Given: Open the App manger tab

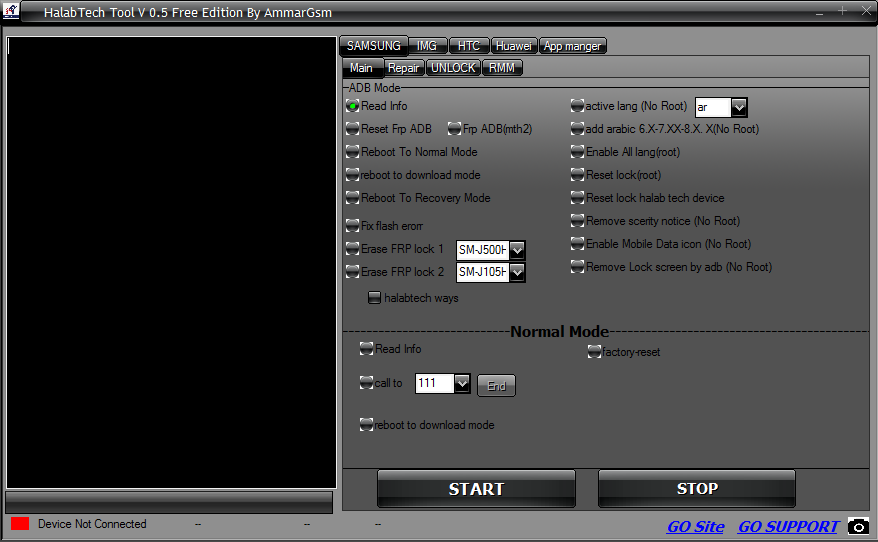Looking at the screenshot, I should (x=572, y=46).
